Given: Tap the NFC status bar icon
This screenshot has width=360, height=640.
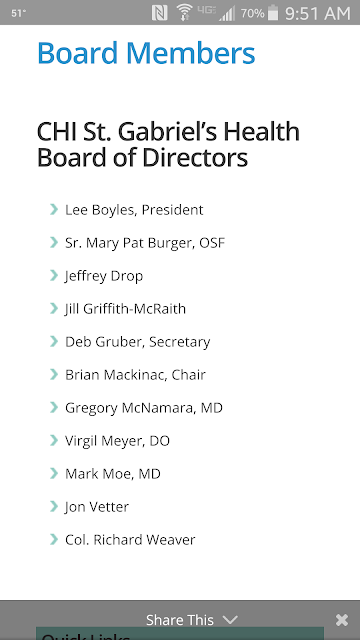Looking at the screenshot, I should coord(160,13).
